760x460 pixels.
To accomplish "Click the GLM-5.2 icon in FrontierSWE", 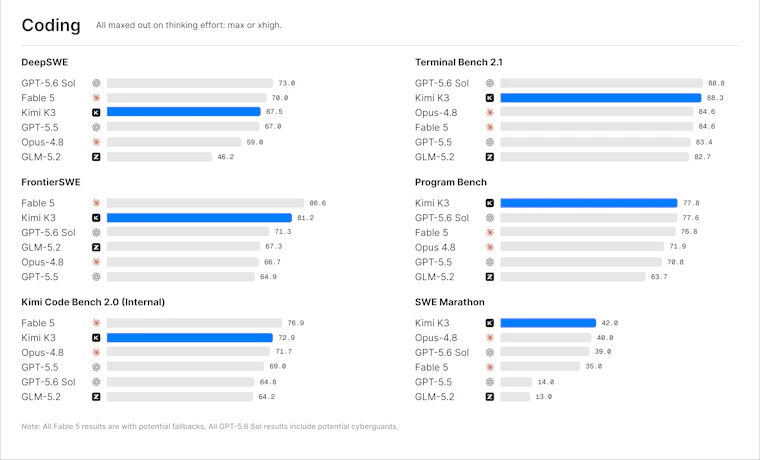I will (96, 247).
